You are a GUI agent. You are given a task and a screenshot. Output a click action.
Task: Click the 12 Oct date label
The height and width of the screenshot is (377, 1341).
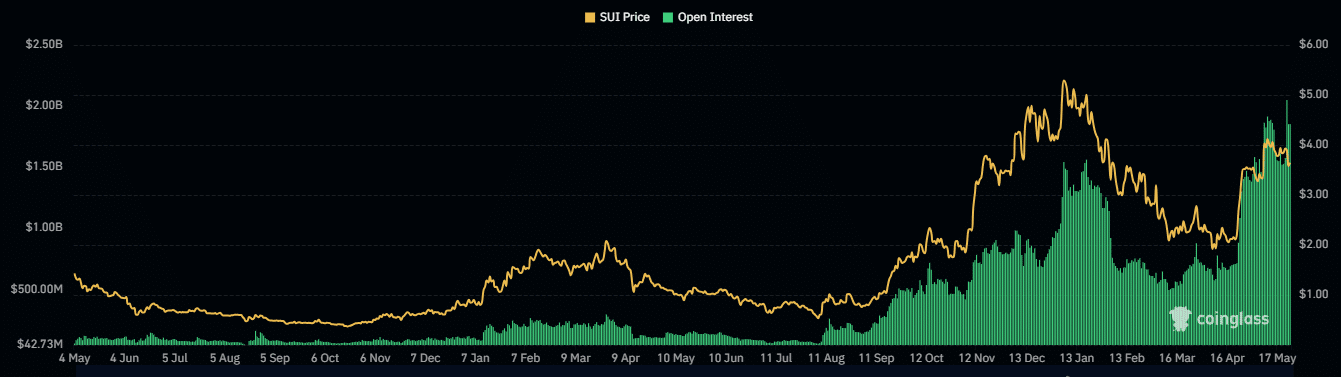click(926, 357)
